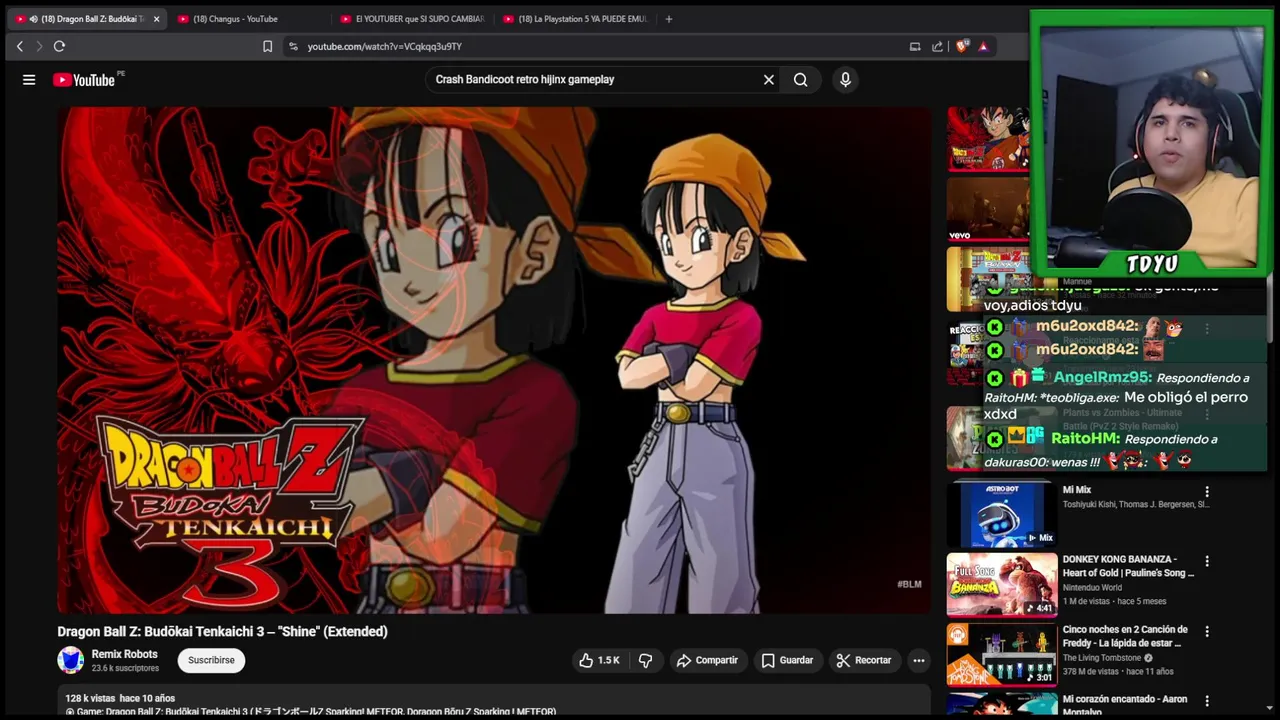Open Remix Robots channel avatar
This screenshot has height=720, width=1280.
[70, 660]
